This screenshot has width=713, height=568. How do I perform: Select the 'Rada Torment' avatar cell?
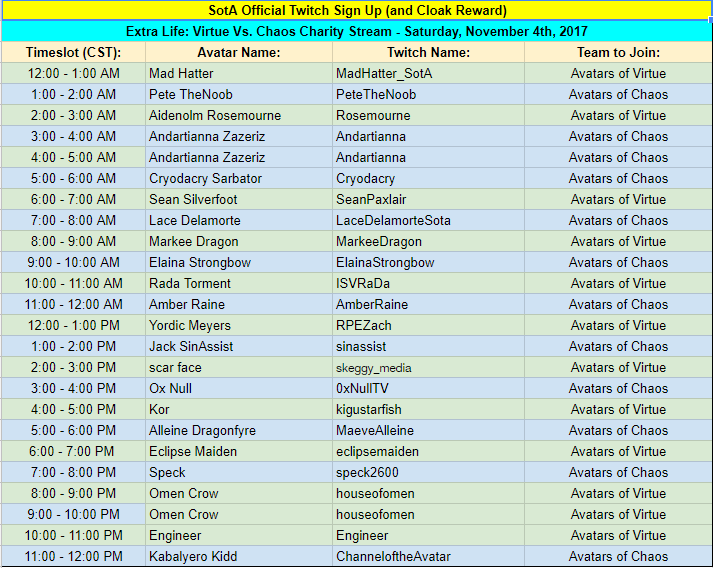point(239,283)
